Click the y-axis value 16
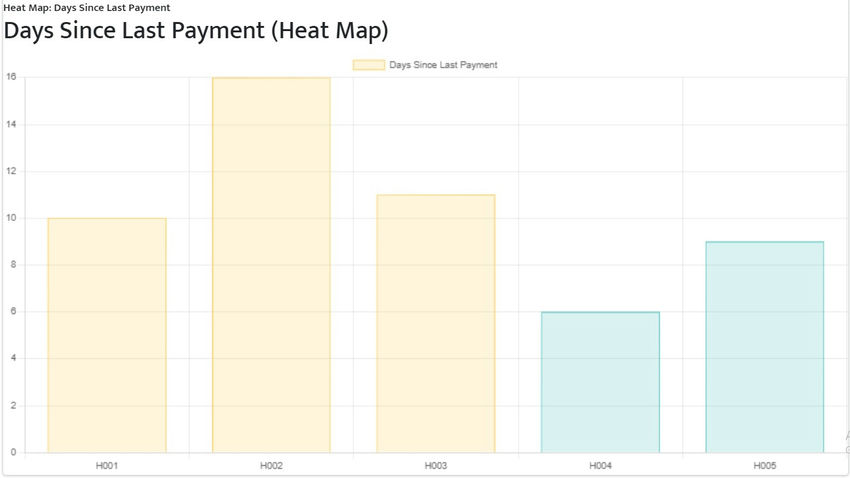 pyautogui.click(x=11, y=77)
